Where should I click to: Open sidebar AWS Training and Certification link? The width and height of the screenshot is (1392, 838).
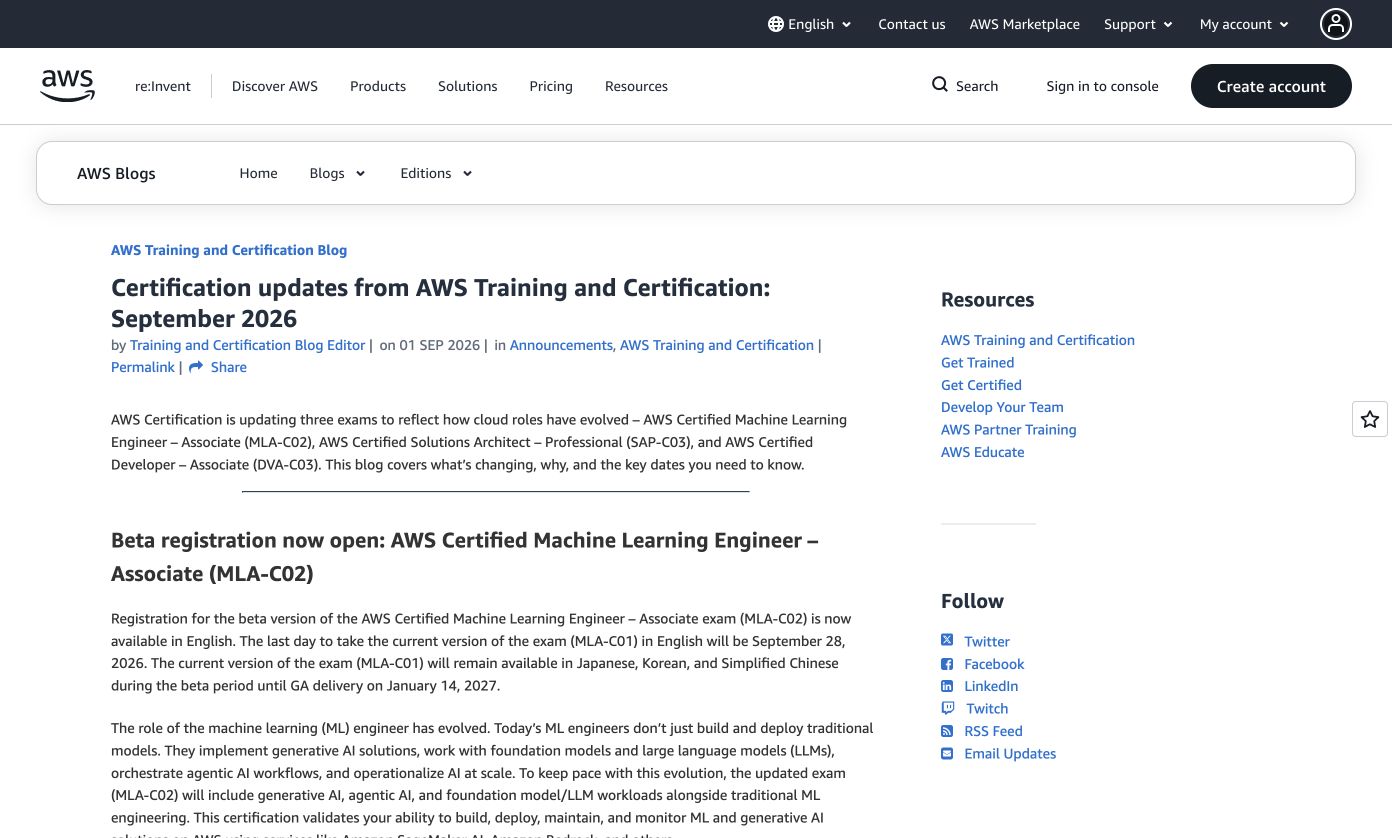click(x=1038, y=340)
